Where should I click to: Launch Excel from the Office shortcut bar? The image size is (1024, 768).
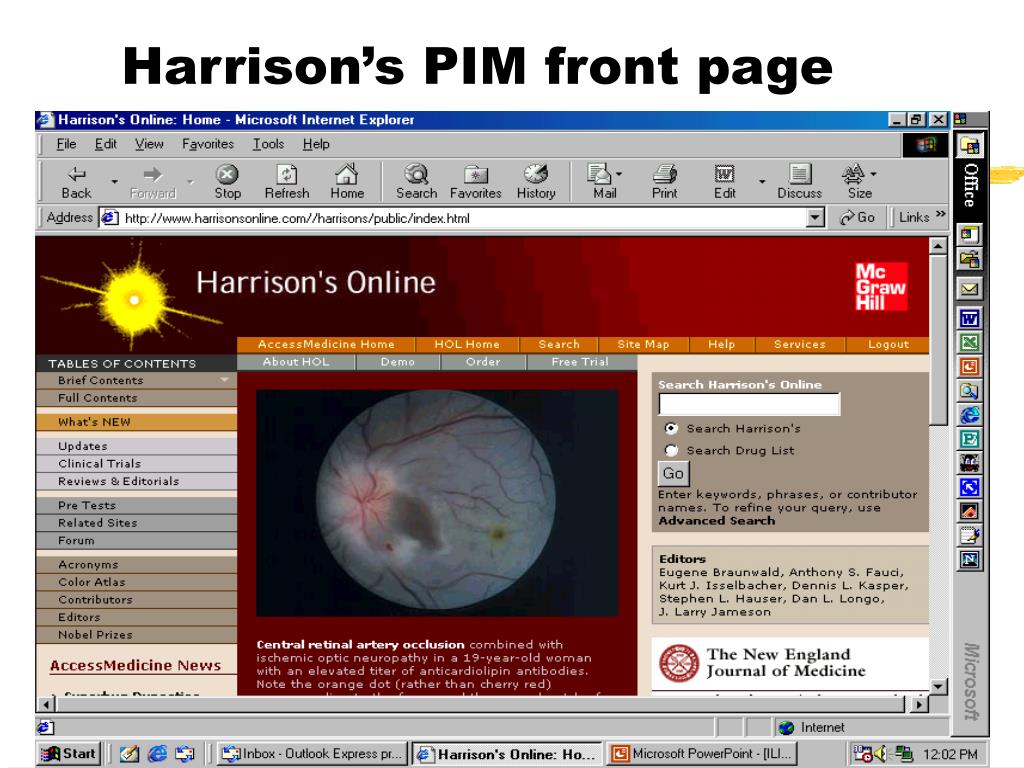tap(970, 342)
